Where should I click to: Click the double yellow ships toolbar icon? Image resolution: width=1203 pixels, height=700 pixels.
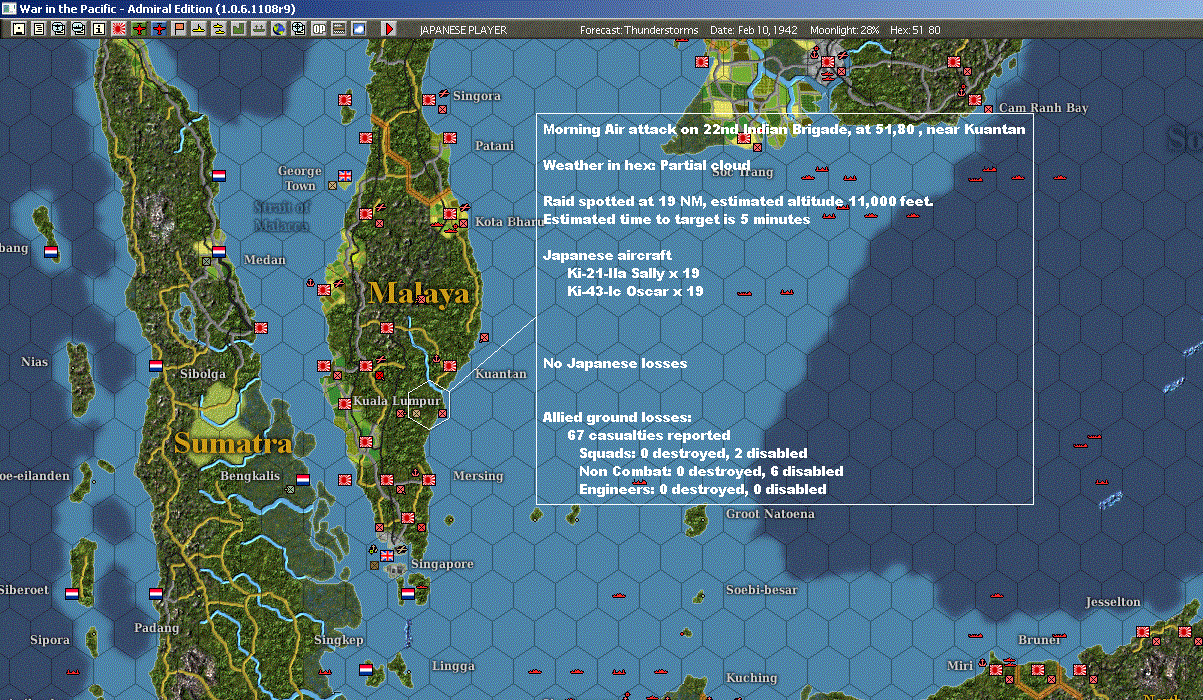pyautogui.click(x=219, y=29)
